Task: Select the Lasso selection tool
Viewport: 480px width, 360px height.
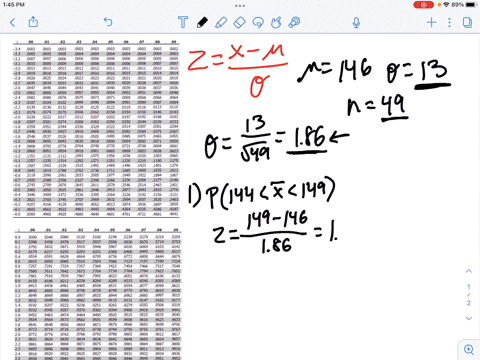Action: click(258, 22)
